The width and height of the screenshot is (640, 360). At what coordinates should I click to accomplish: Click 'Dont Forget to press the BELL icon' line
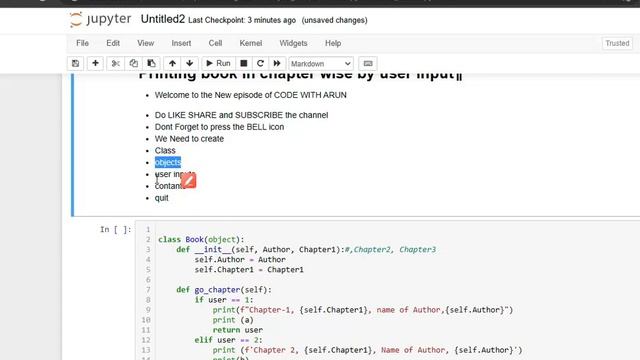219,127
